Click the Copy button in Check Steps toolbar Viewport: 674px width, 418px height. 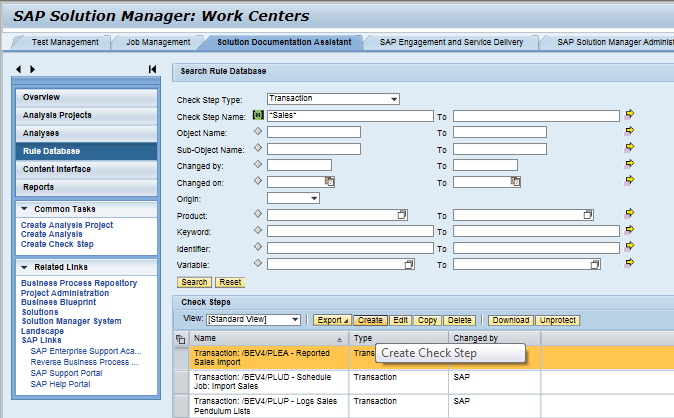pyautogui.click(x=427, y=320)
